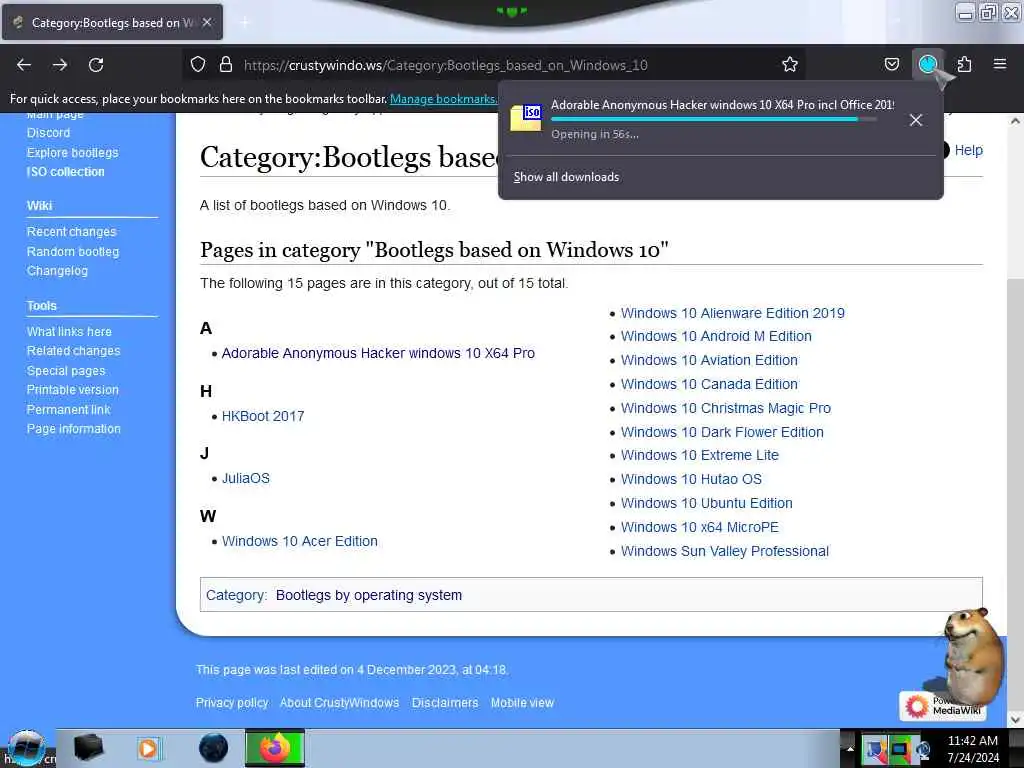Click the Powered by MediaWiki badge
This screenshot has height=768, width=1024.
(x=942, y=706)
